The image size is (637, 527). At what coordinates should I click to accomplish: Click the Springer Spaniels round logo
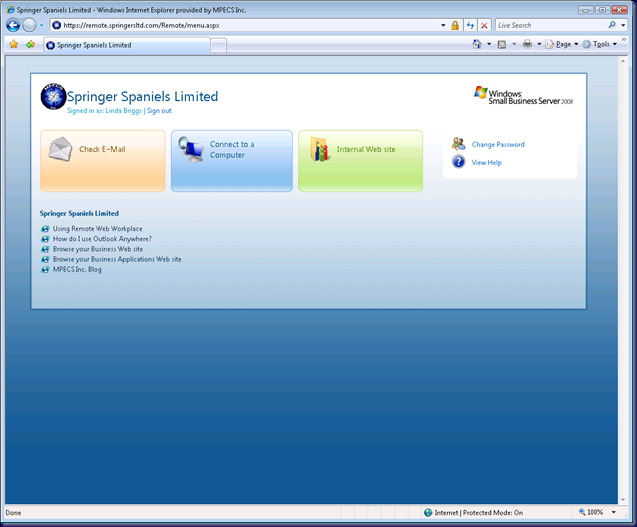[53, 96]
